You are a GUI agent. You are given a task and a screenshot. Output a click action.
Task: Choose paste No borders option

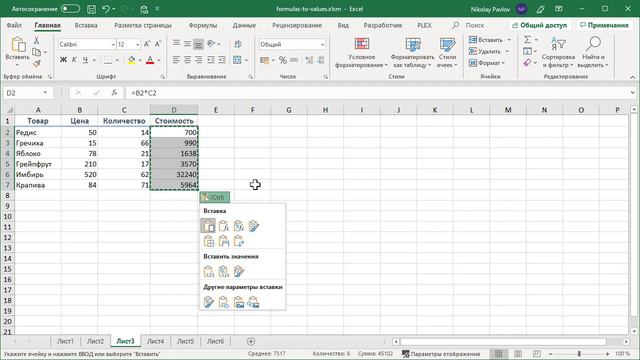point(209,241)
